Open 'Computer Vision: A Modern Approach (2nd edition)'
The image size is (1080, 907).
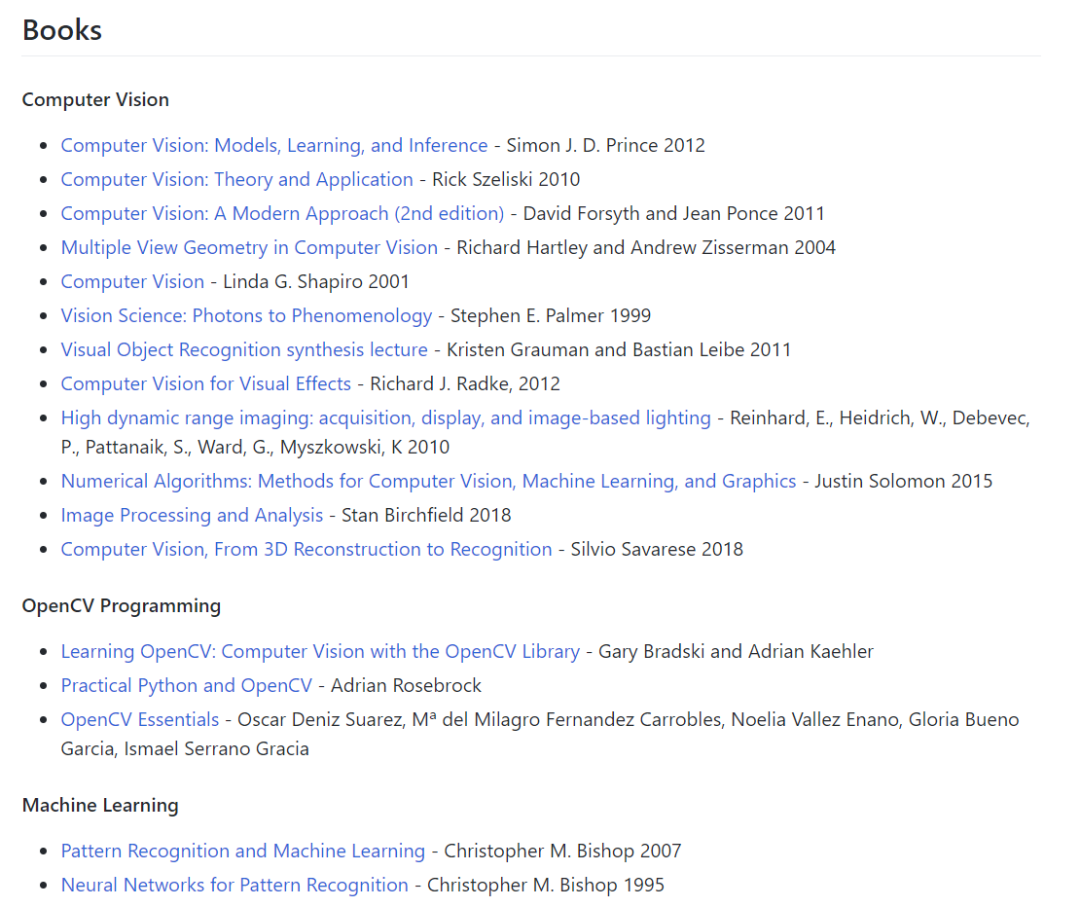(282, 213)
